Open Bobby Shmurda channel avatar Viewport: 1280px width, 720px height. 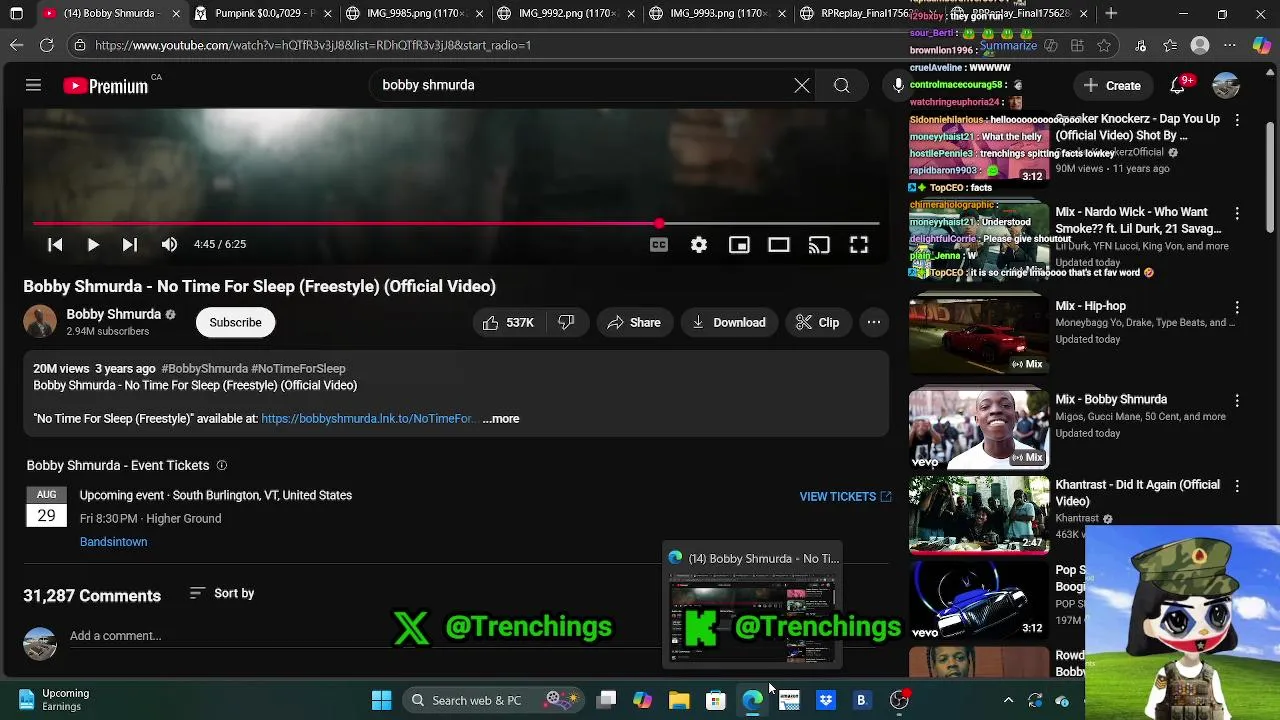coord(40,322)
